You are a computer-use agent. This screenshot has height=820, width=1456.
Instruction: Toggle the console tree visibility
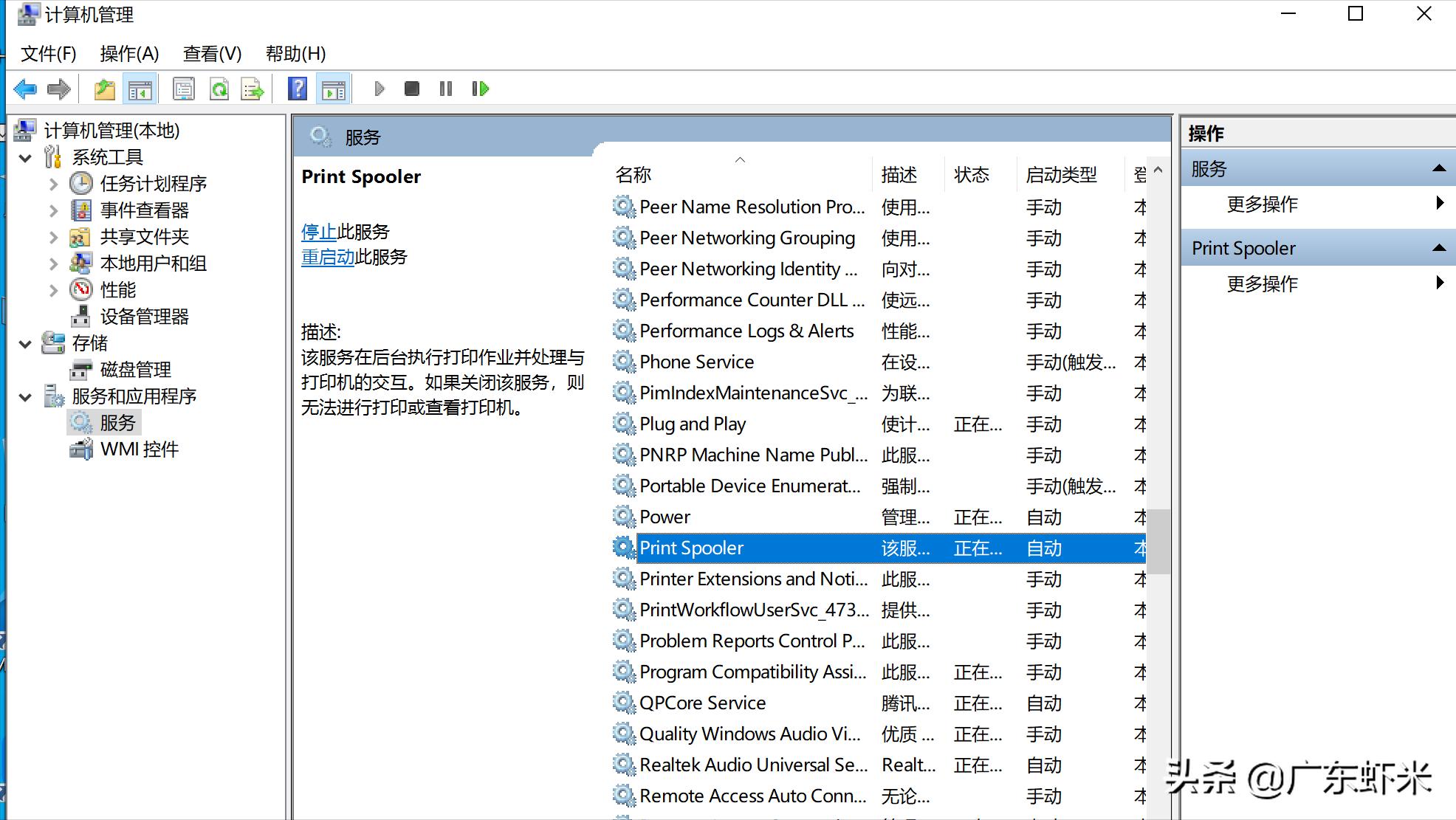pos(140,89)
